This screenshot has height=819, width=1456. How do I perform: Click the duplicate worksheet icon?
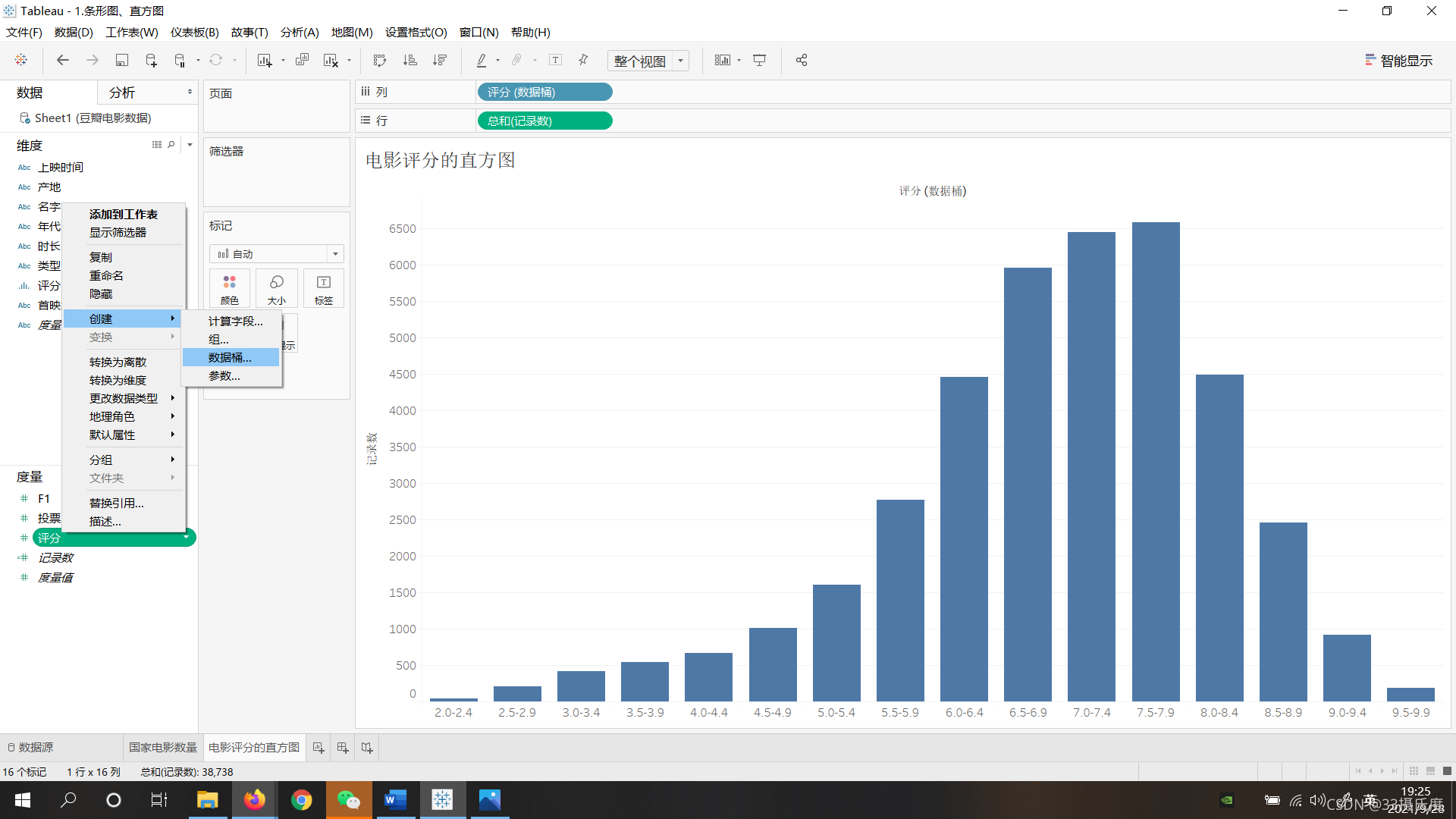(x=302, y=61)
